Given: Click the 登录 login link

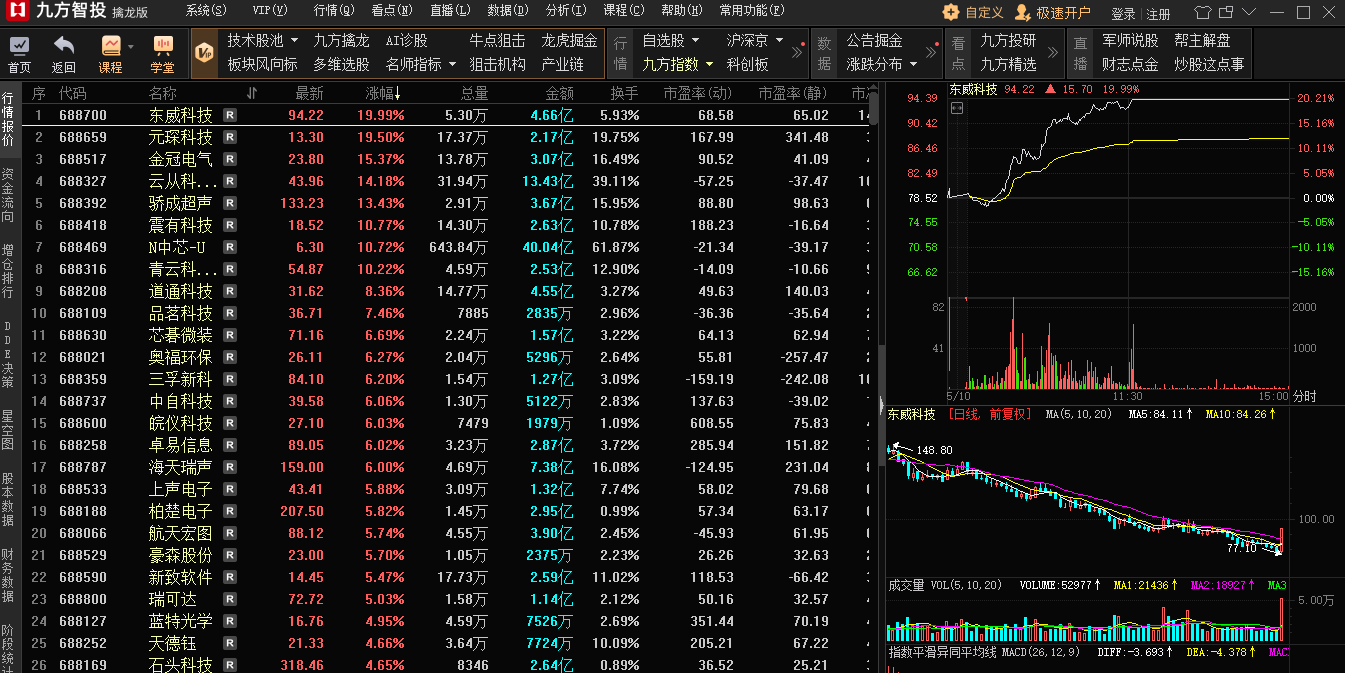Looking at the screenshot, I should (x=1123, y=14).
